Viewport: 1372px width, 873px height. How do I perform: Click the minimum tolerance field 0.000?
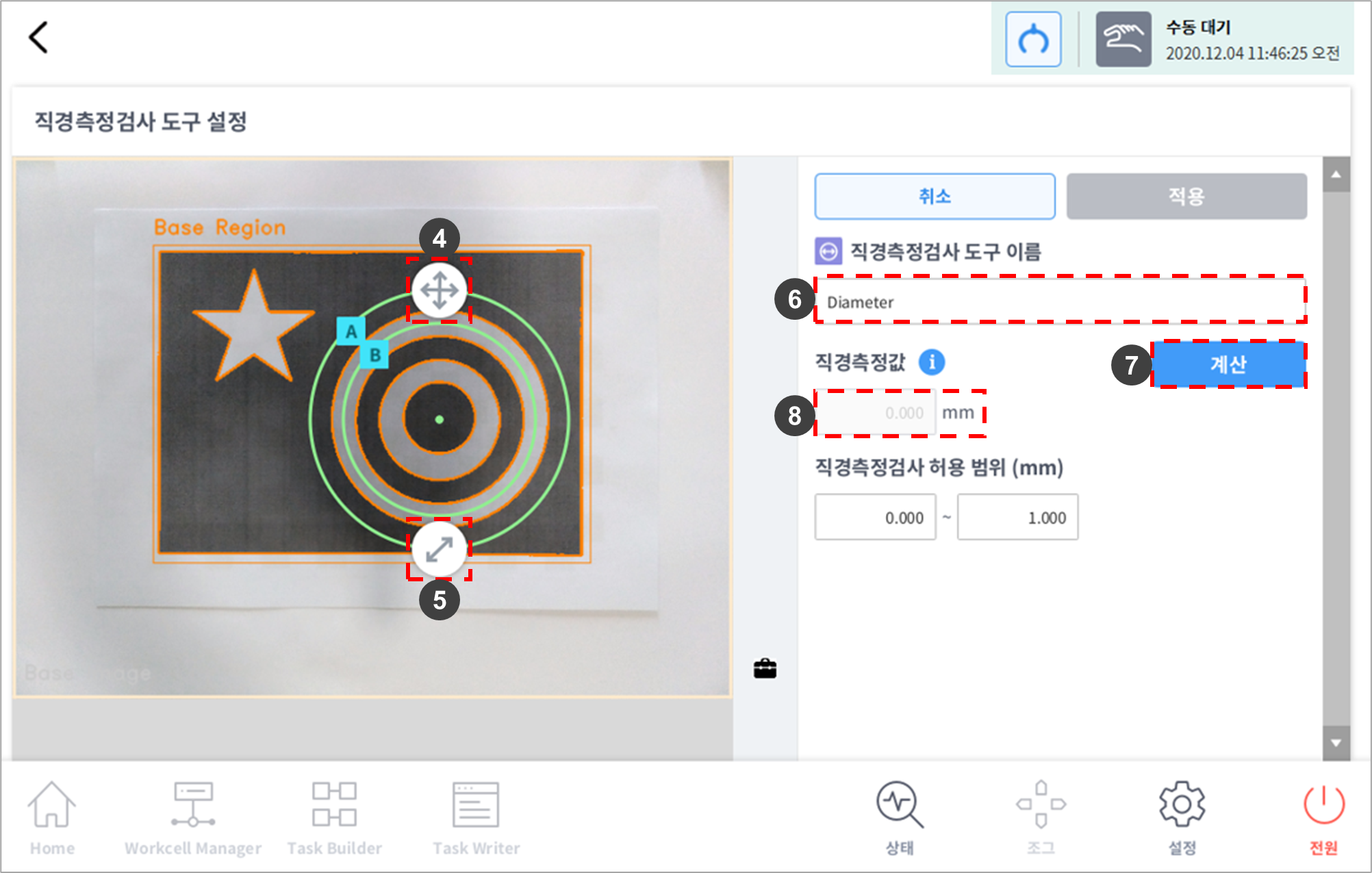pyautogui.click(x=875, y=518)
